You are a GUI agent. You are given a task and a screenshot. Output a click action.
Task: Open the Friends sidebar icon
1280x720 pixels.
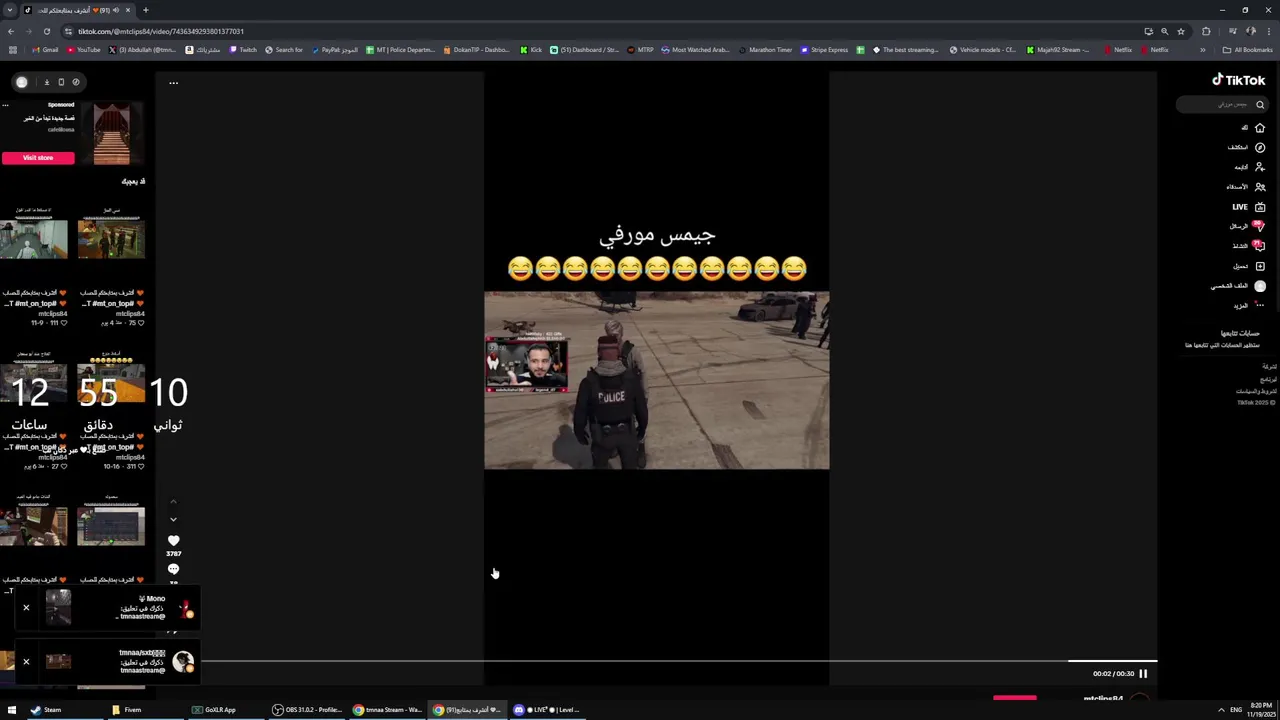(1259, 187)
